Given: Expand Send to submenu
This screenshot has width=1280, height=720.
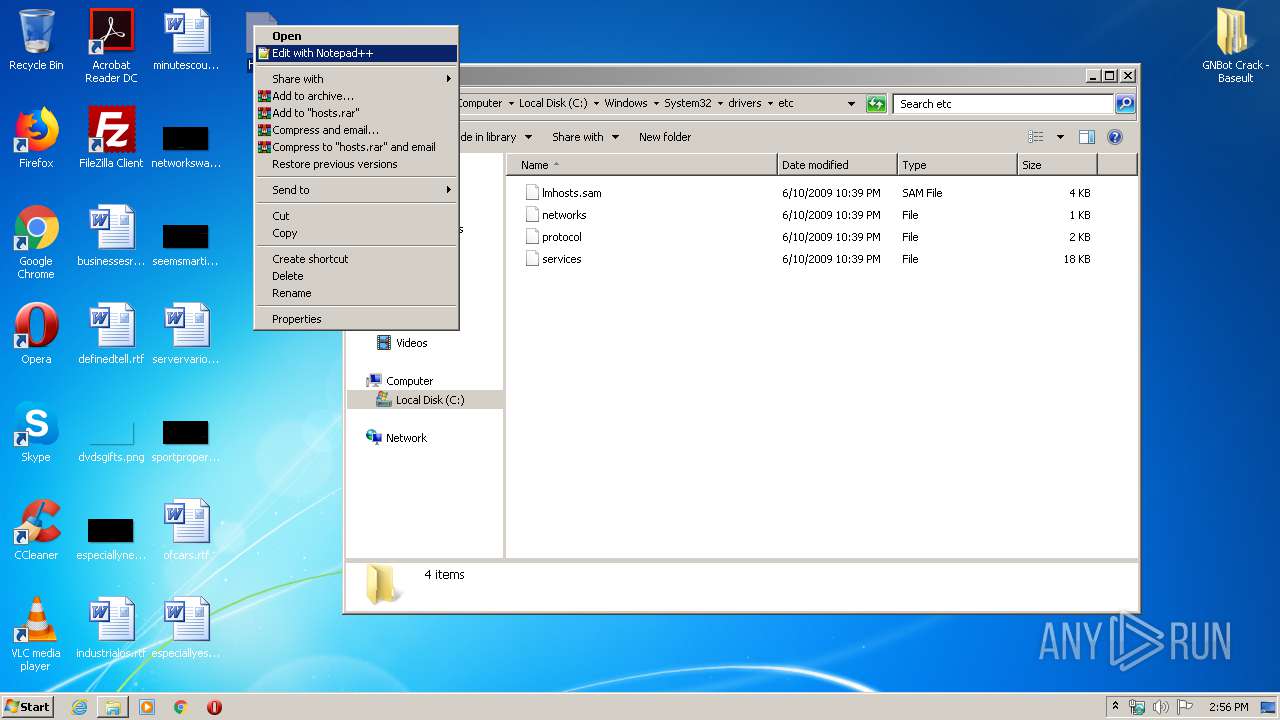Looking at the screenshot, I should coord(356,190).
